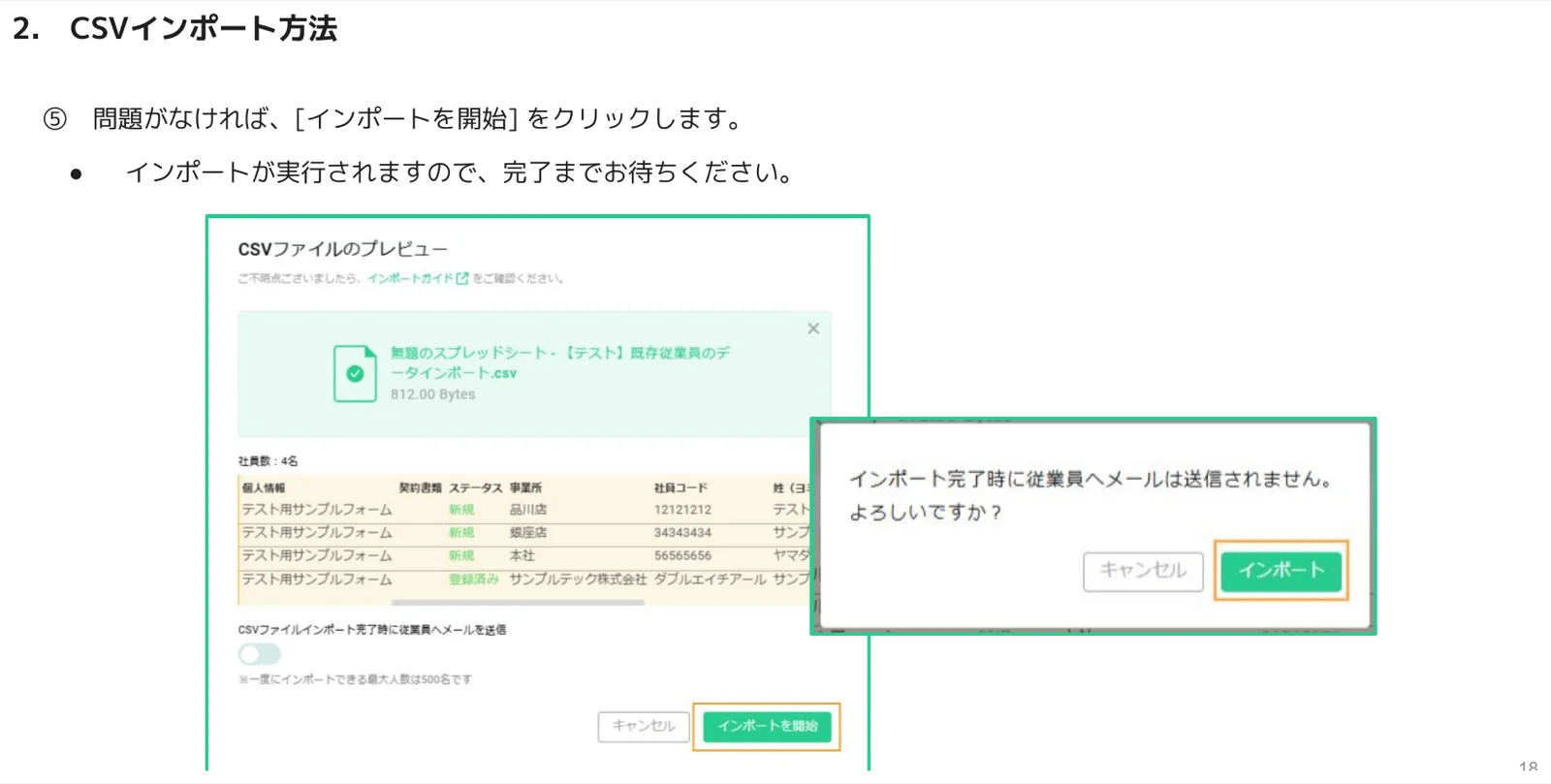Click the uploaded CSV file check icon
The width and height of the screenshot is (1551, 784).
tap(355, 373)
